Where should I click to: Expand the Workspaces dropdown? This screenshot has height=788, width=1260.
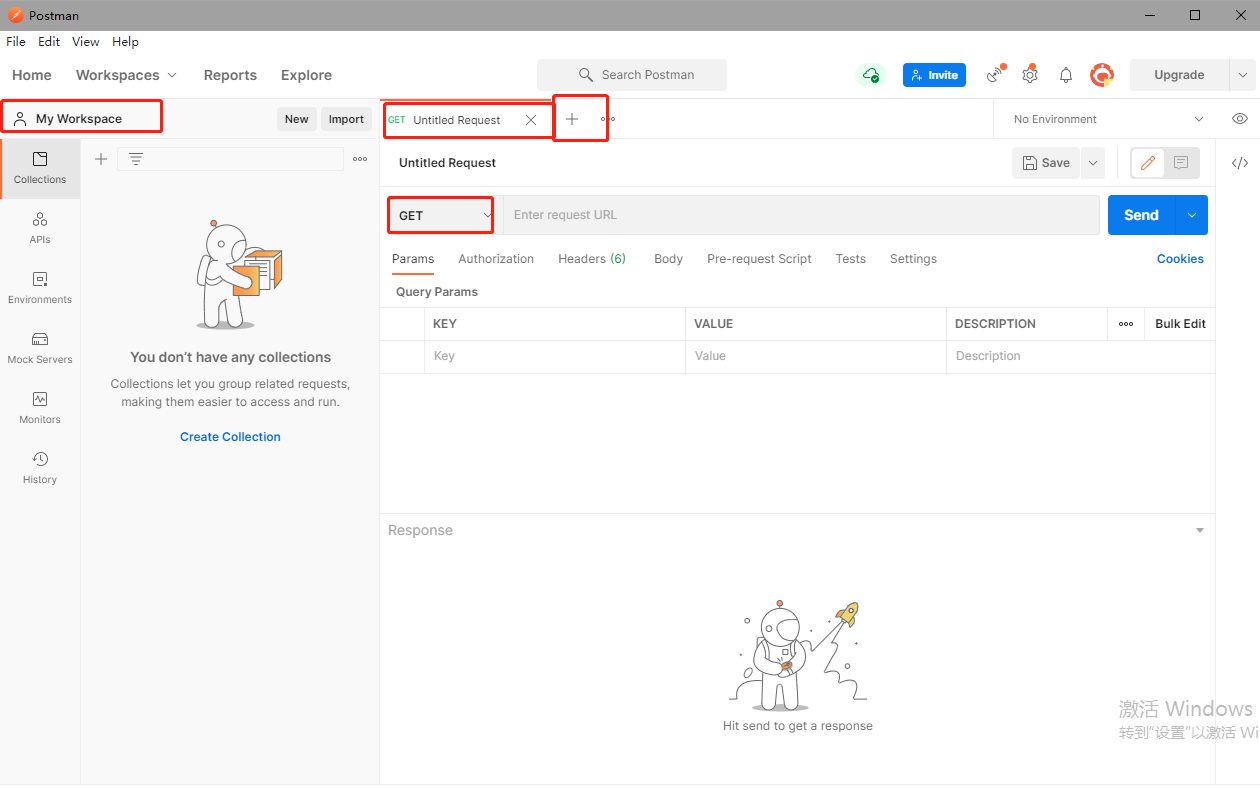pos(127,75)
